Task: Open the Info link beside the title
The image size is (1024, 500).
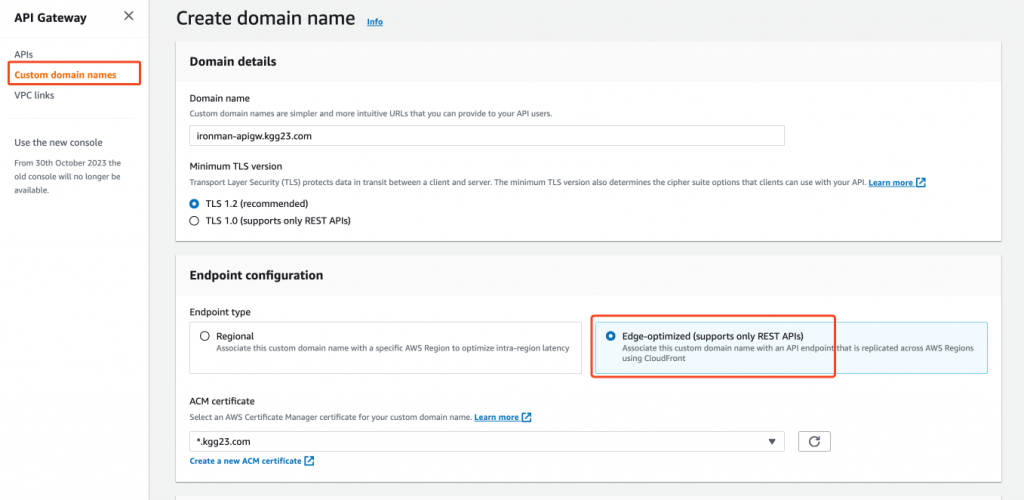Action: pyautogui.click(x=375, y=22)
